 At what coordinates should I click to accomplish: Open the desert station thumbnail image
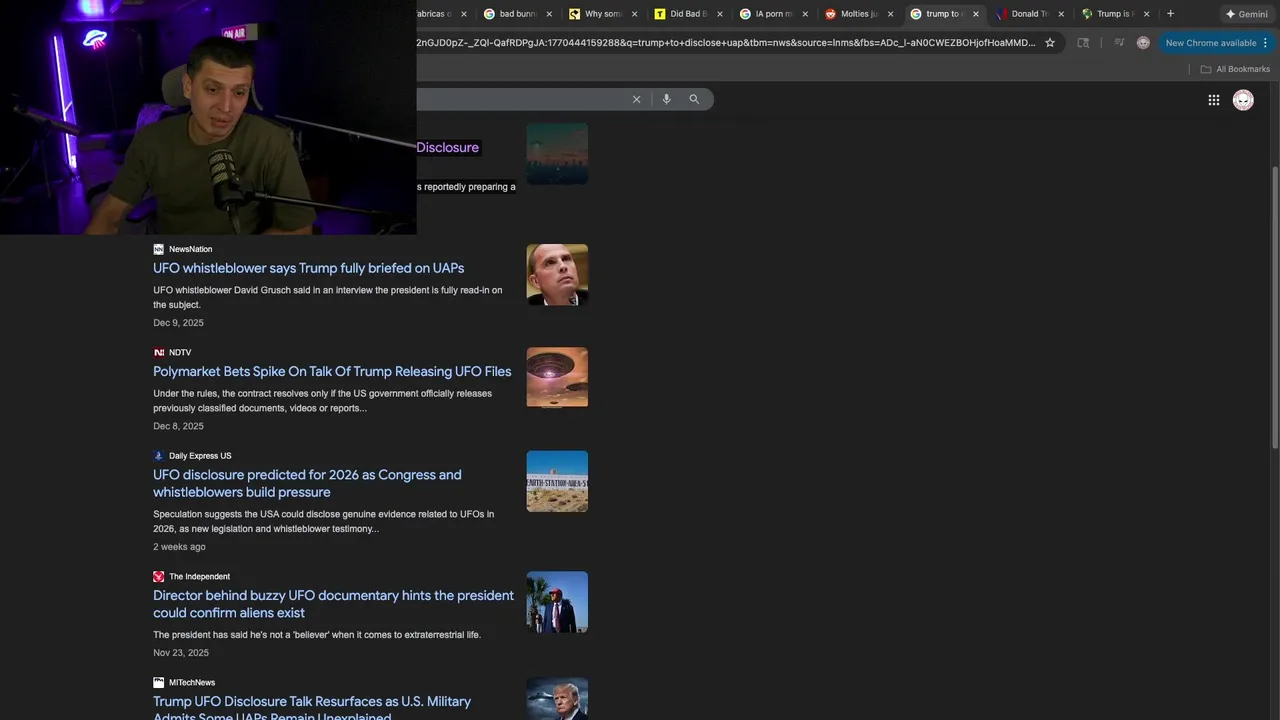(x=557, y=481)
